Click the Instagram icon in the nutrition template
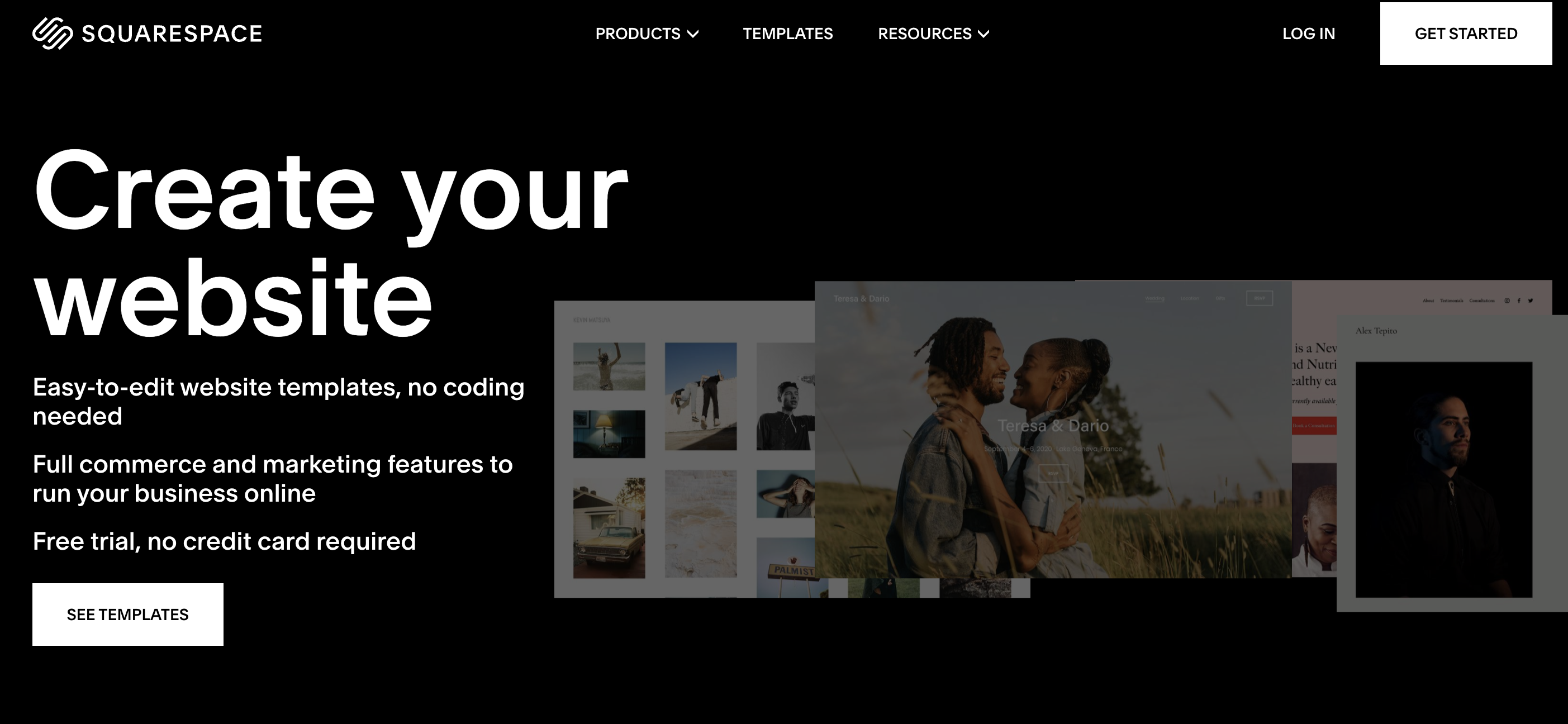This screenshot has width=1568, height=724. pos(1507,301)
